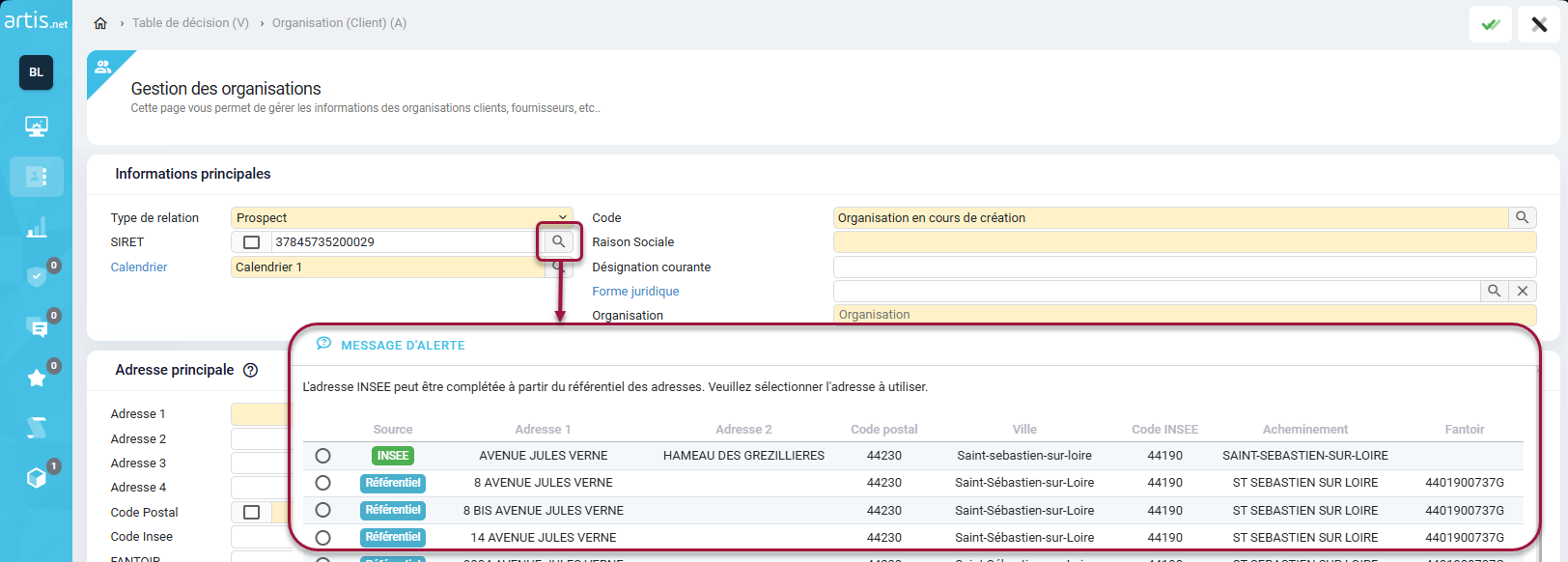The image size is (1568, 562).
Task: Follow the Calendrier link
Action: coord(139,267)
